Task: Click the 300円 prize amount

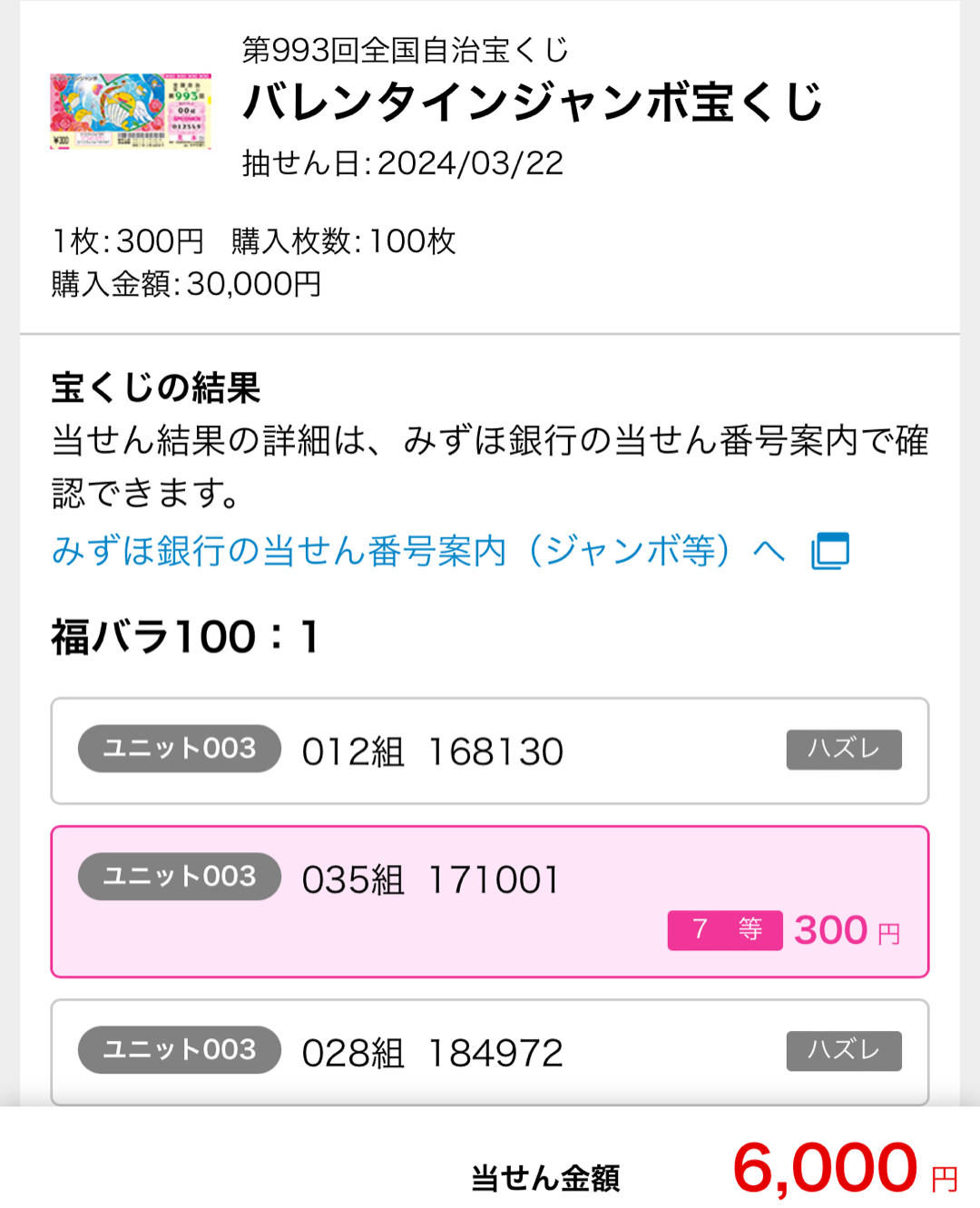Action: pyautogui.click(x=846, y=930)
